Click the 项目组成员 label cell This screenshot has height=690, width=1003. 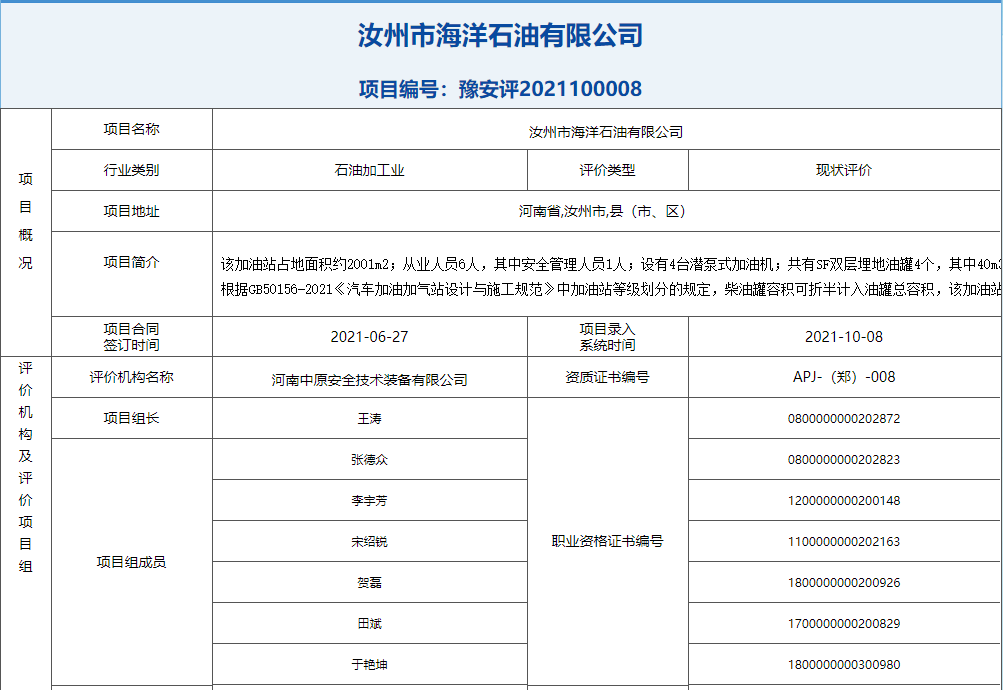(131, 562)
